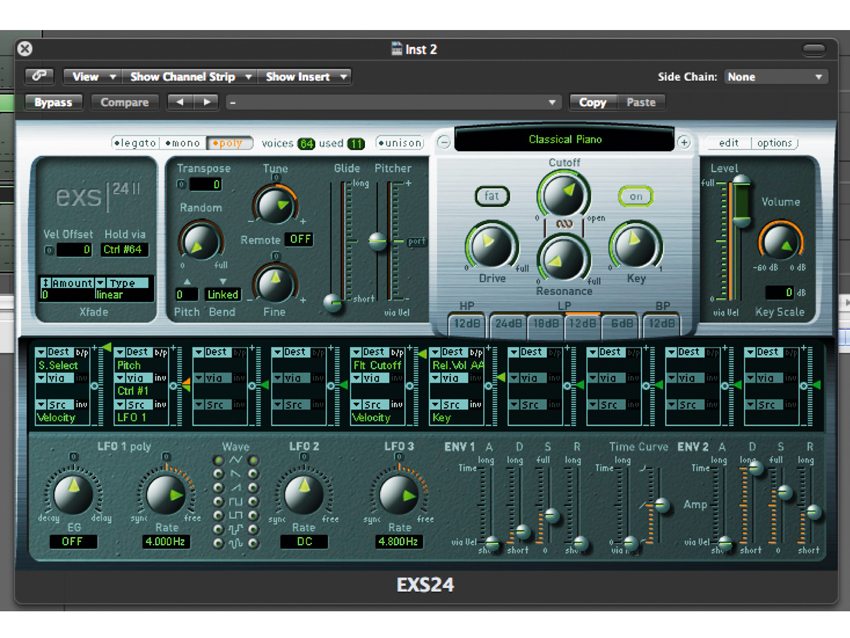Click the Glide slider handle

tap(333, 302)
